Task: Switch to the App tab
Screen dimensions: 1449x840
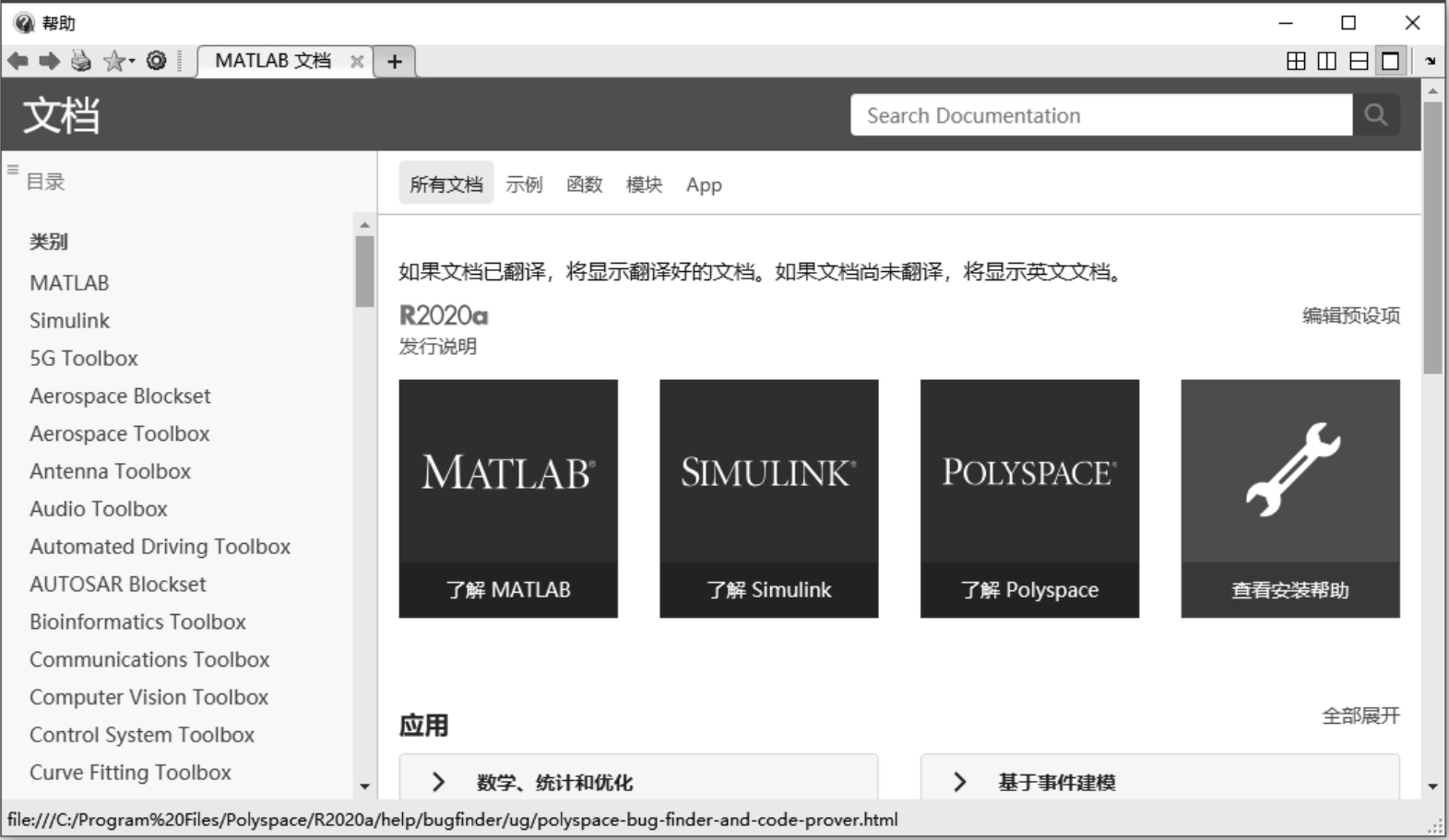Action: click(704, 185)
